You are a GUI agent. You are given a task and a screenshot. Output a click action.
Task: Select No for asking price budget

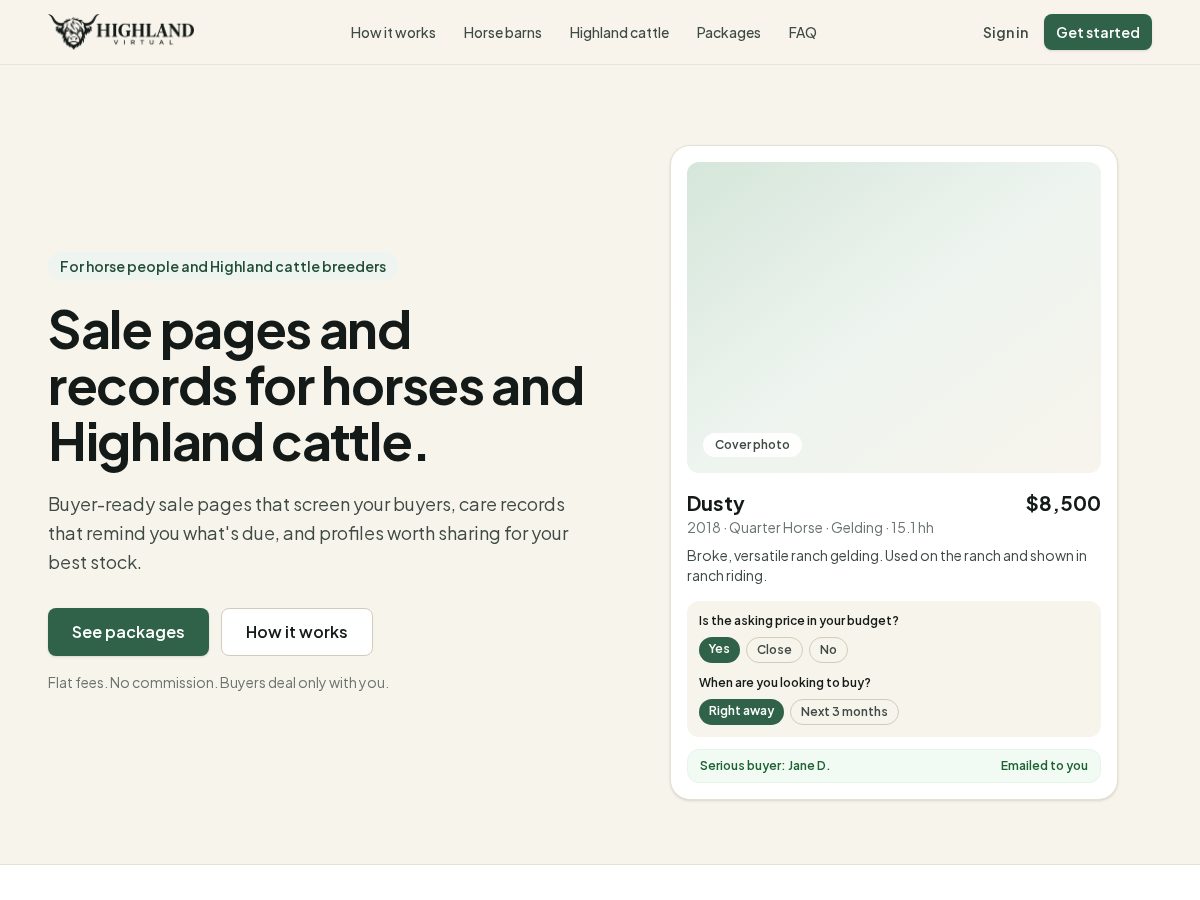(x=828, y=650)
